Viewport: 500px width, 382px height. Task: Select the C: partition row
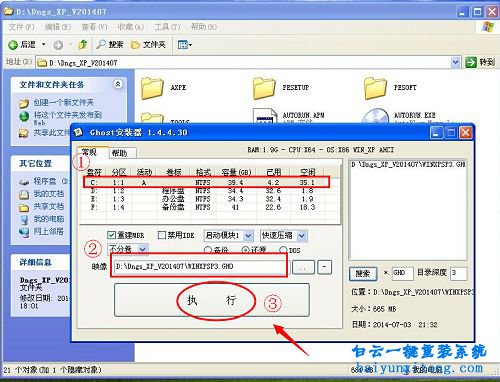(206, 182)
